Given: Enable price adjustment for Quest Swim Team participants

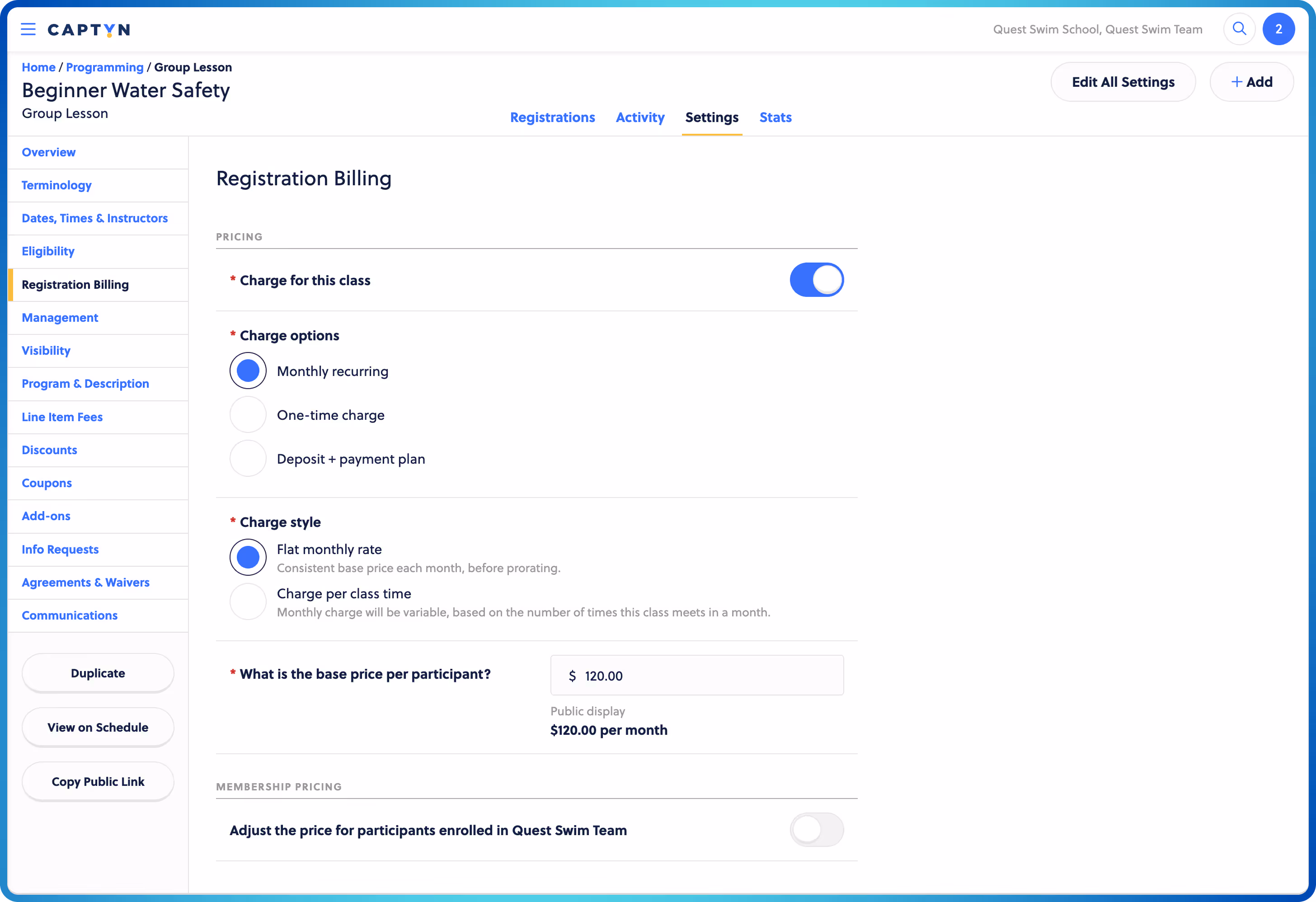Looking at the screenshot, I should 816,830.
